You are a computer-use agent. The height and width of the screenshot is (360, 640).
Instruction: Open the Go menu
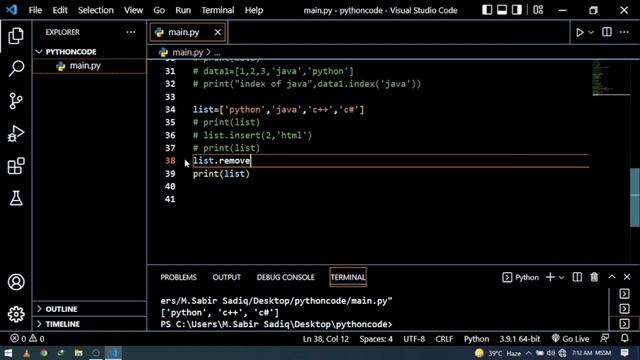159,10
